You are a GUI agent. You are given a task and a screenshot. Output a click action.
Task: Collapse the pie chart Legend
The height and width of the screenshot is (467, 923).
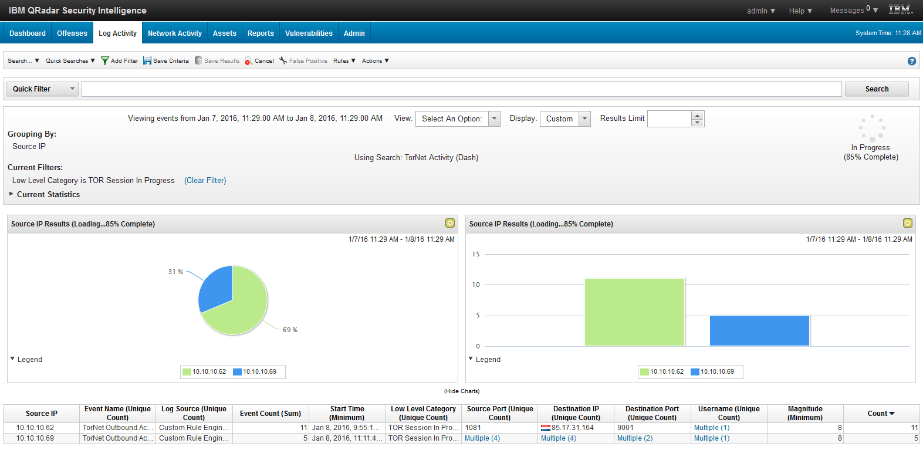13,358
